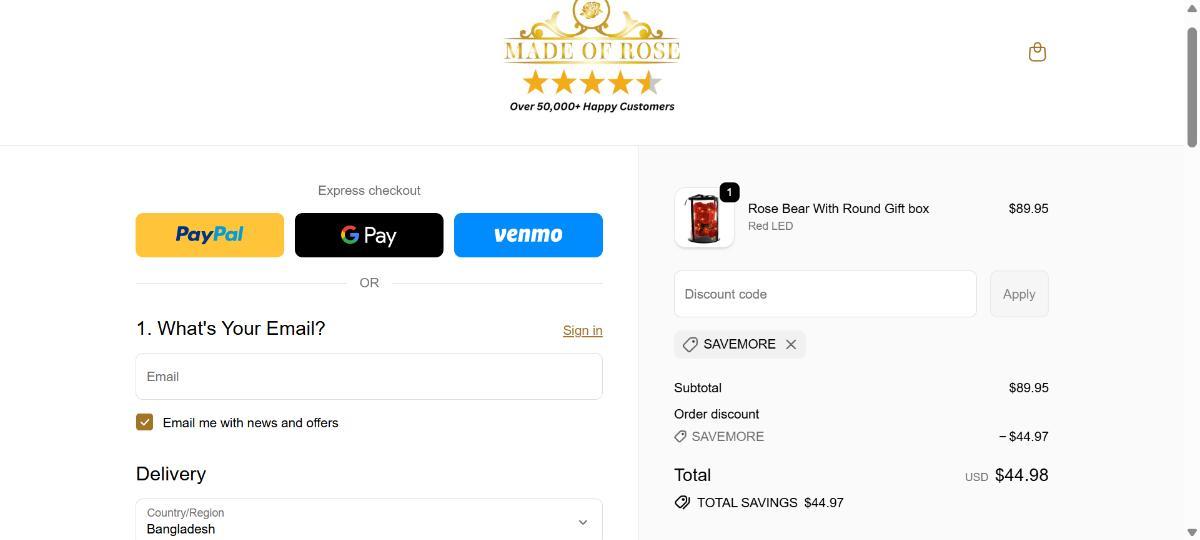Screen dimensions: 1200x540
Task: Uncheck Email me with news and offers
Action: coord(145,422)
